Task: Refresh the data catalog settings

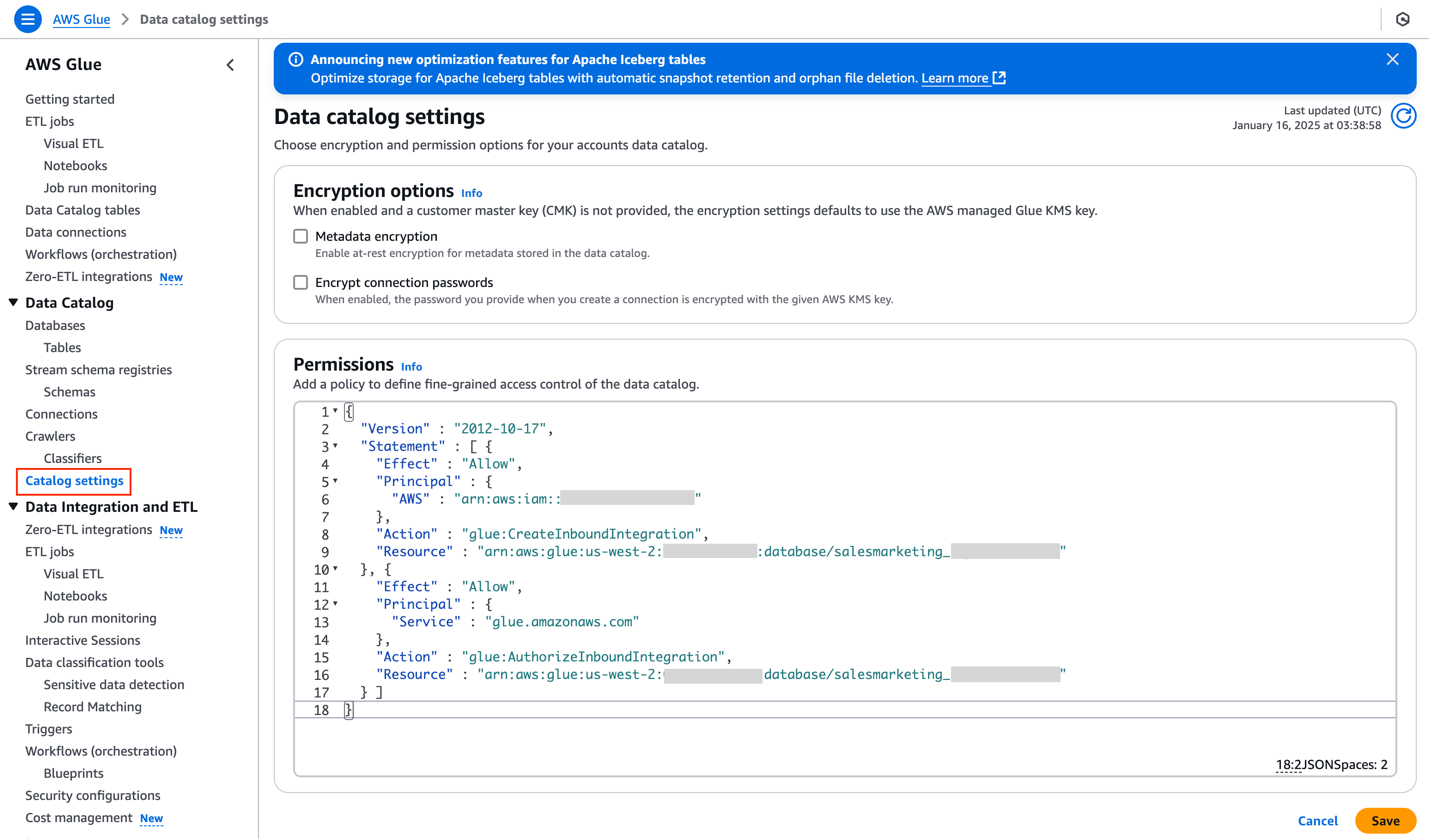Action: 1404,117
